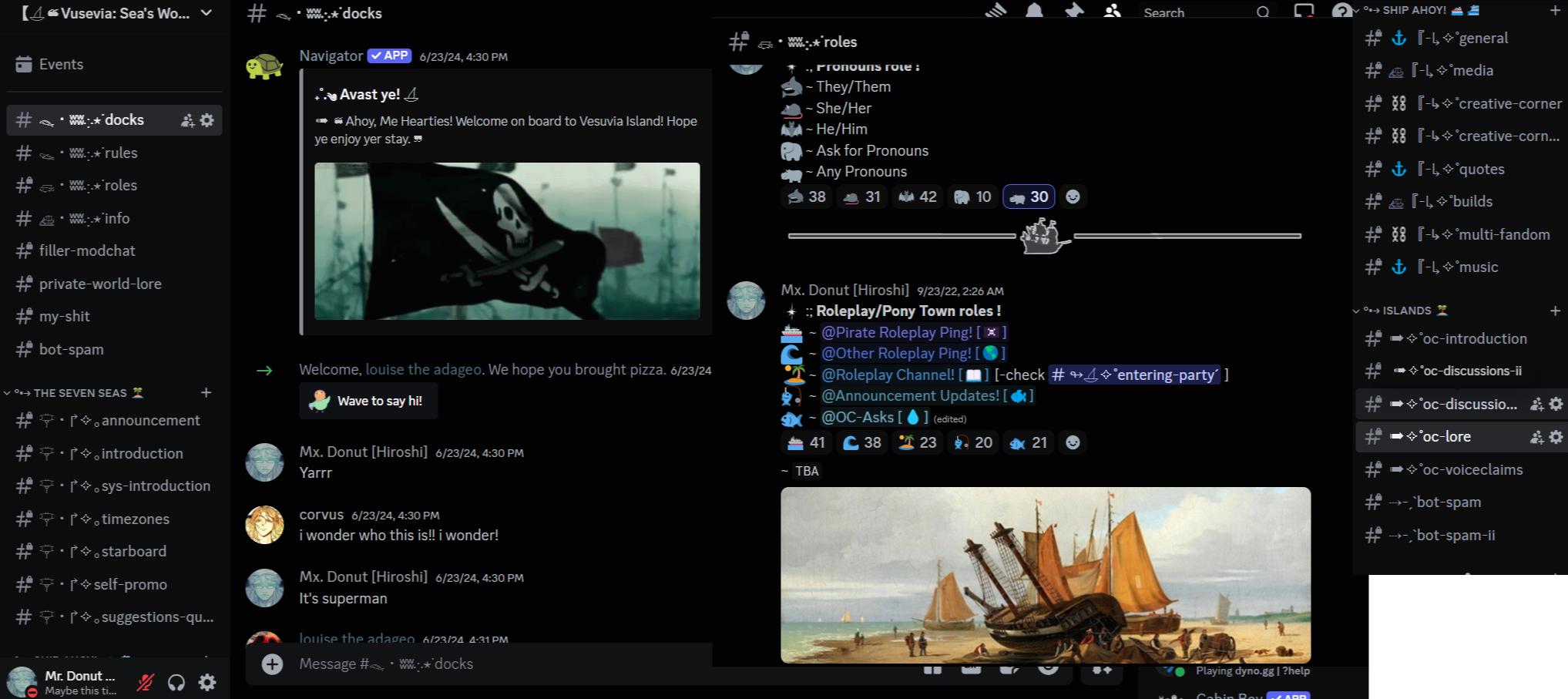Open the timezones channel

[x=114, y=519]
